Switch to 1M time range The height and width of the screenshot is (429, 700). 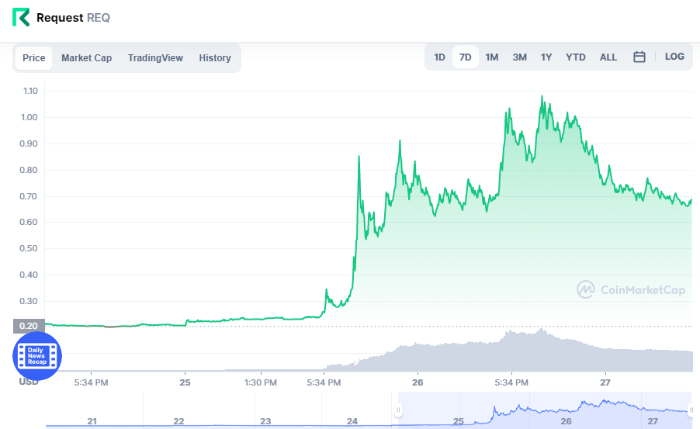click(x=492, y=57)
